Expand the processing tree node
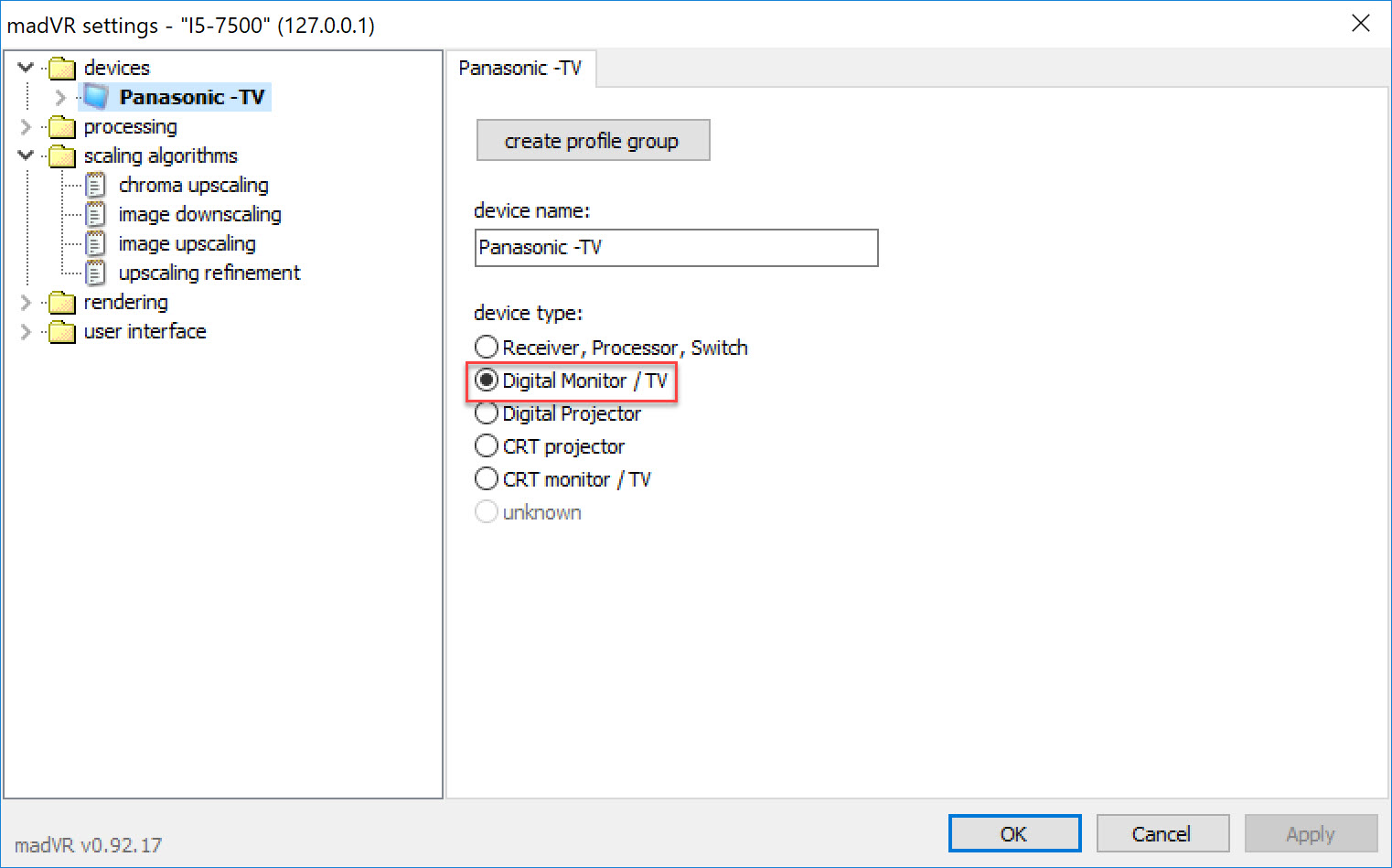The height and width of the screenshot is (868, 1392). [x=26, y=126]
